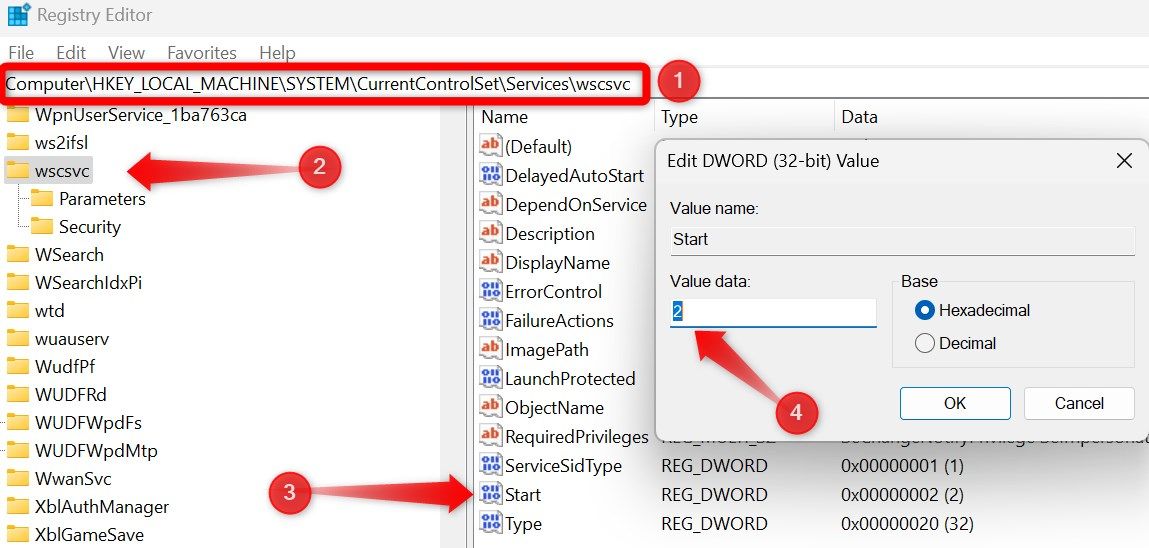Select the WUDFWpdMtp folder icon

coord(17,451)
